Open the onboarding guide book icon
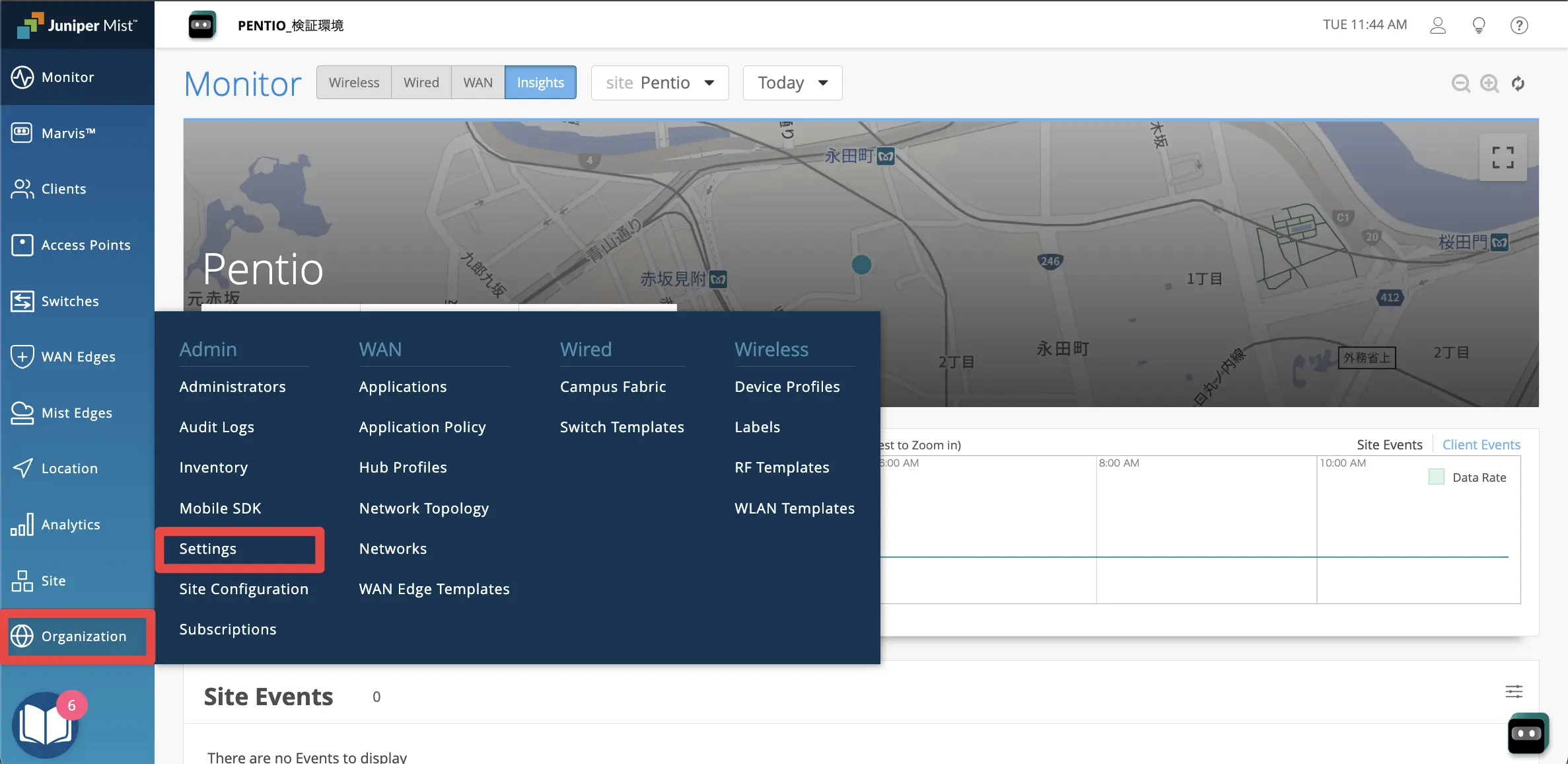The height and width of the screenshot is (764, 1568). (x=45, y=725)
